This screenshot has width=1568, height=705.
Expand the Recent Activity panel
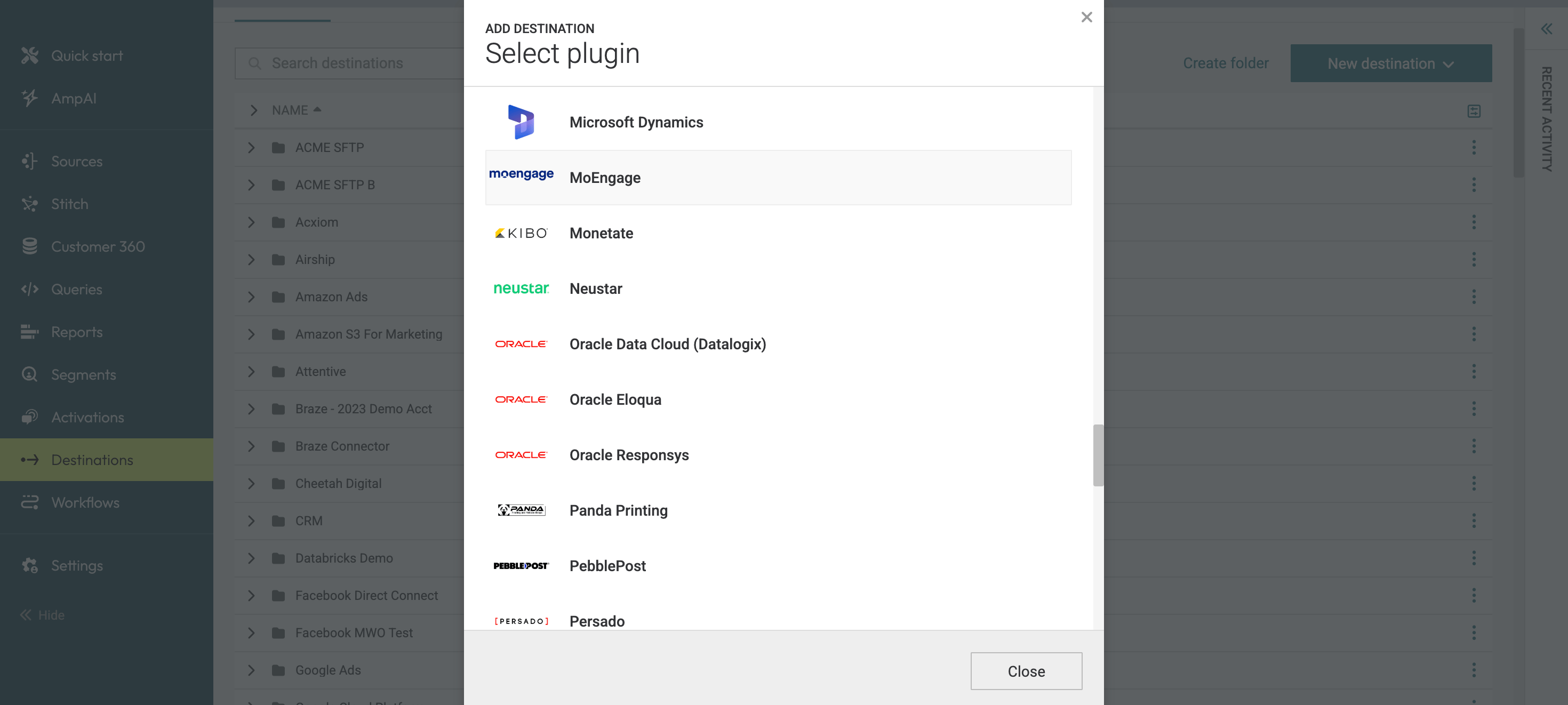tap(1546, 29)
